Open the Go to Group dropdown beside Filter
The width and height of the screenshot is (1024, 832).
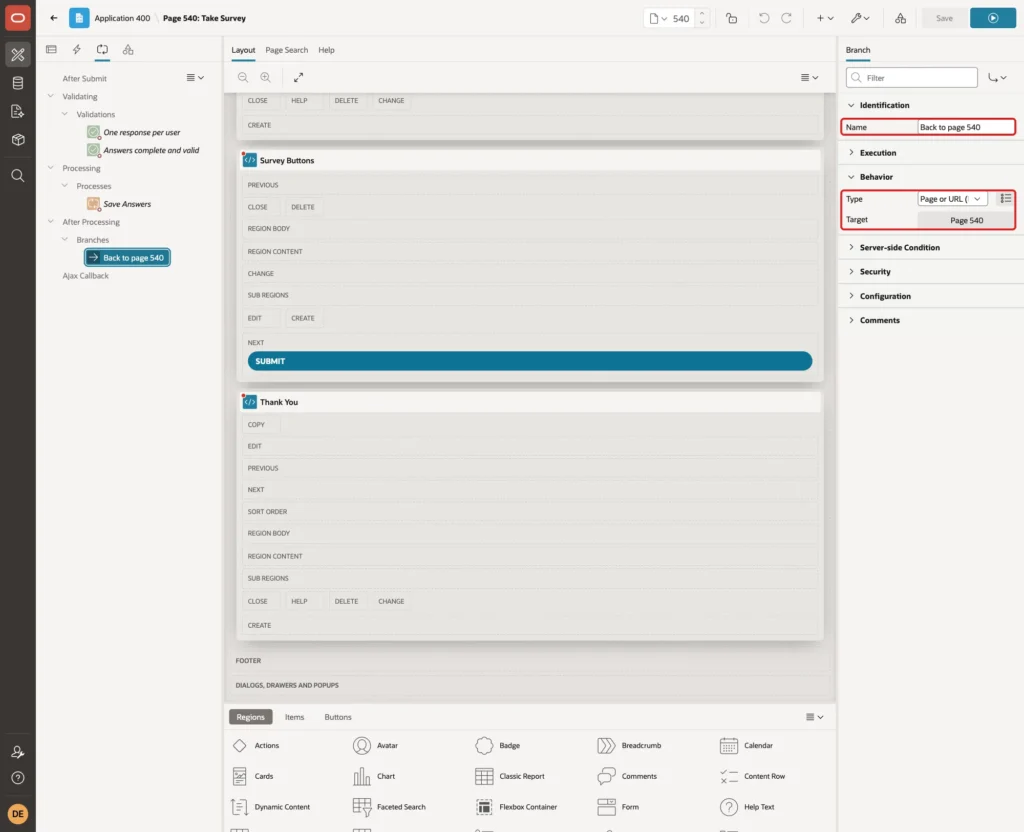[x=997, y=78]
